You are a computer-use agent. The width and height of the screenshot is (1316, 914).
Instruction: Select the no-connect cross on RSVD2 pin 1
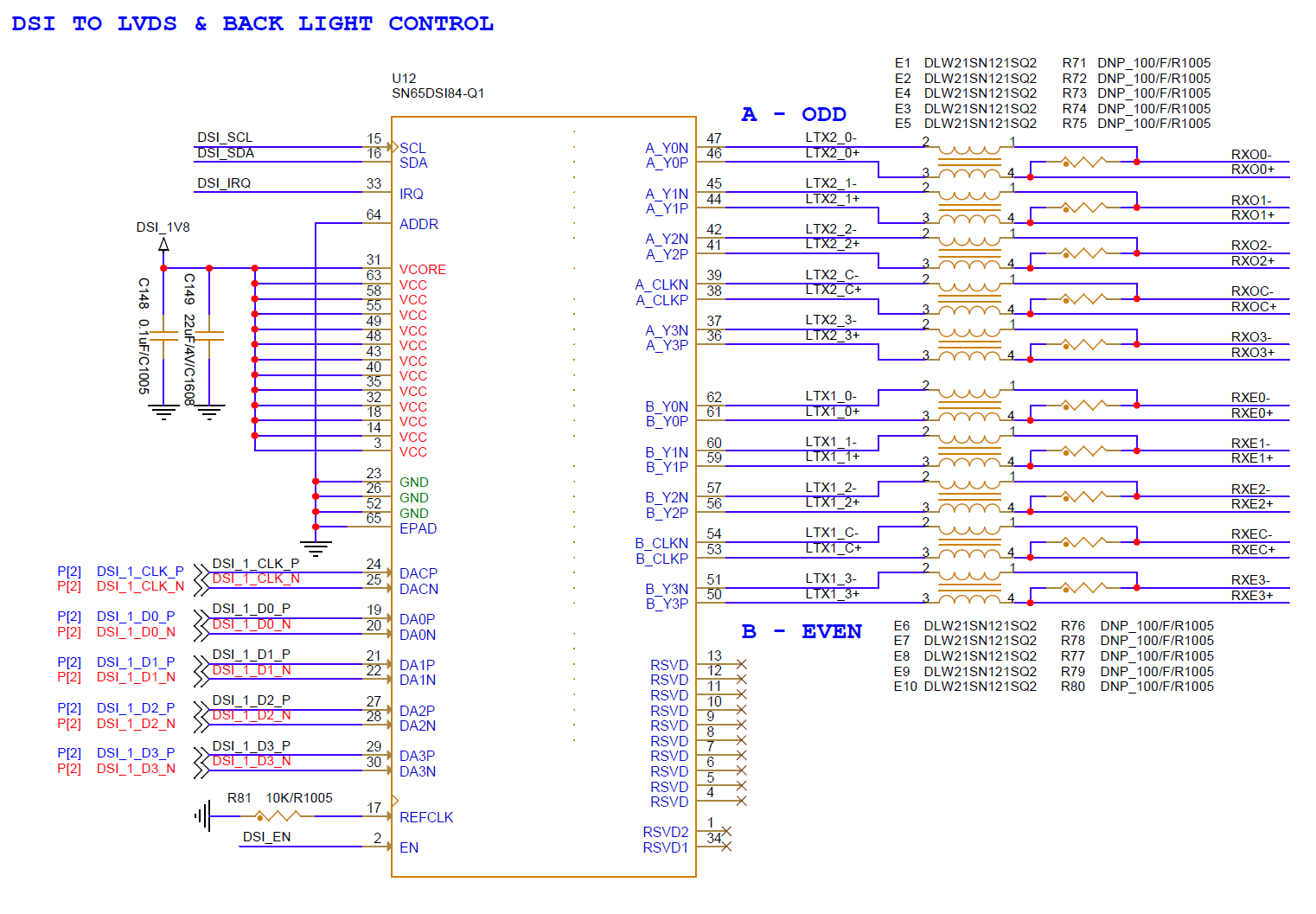(726, 831)
